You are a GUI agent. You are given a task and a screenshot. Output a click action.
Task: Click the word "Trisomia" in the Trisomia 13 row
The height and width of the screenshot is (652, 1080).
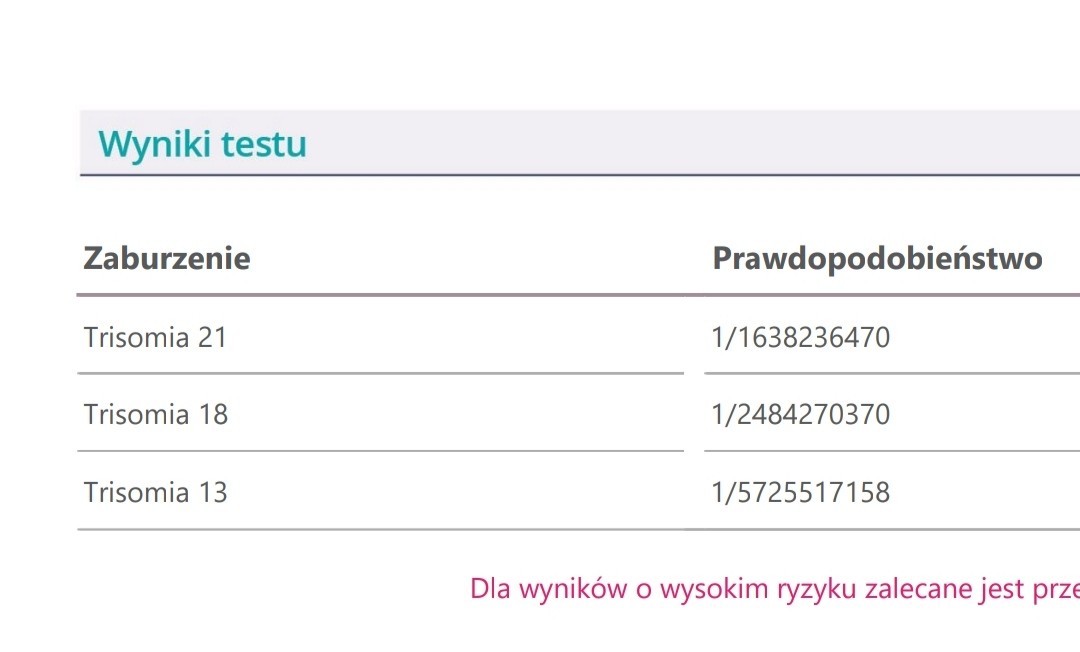[136, 493]
